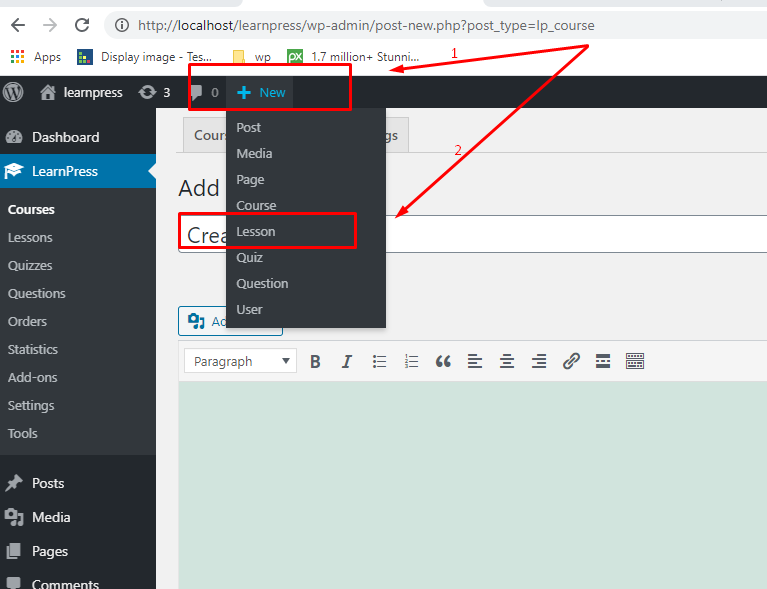Toggle bold formatting in editor

pyautogui.click(x=315, y=361)
